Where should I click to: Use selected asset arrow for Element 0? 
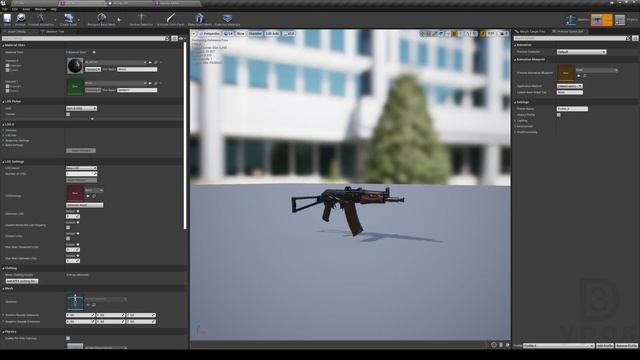point(150,62)
